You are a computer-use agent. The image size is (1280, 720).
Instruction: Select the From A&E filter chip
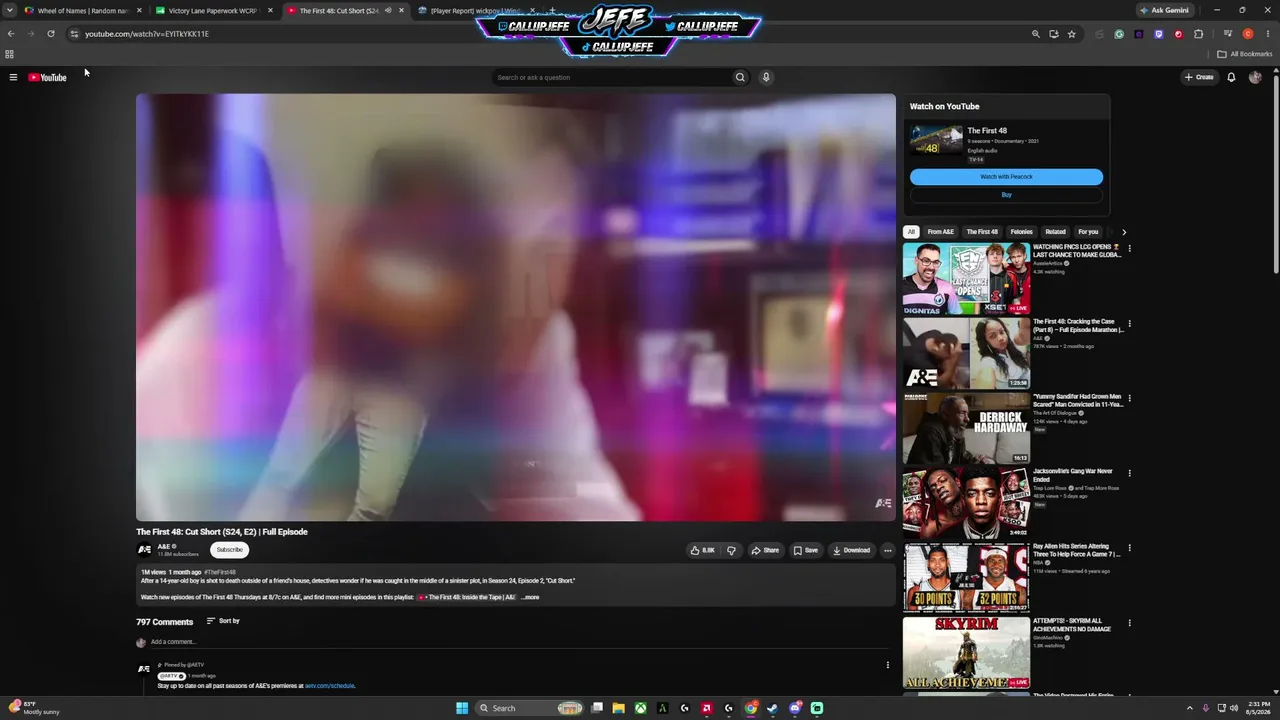pos(940,232)
